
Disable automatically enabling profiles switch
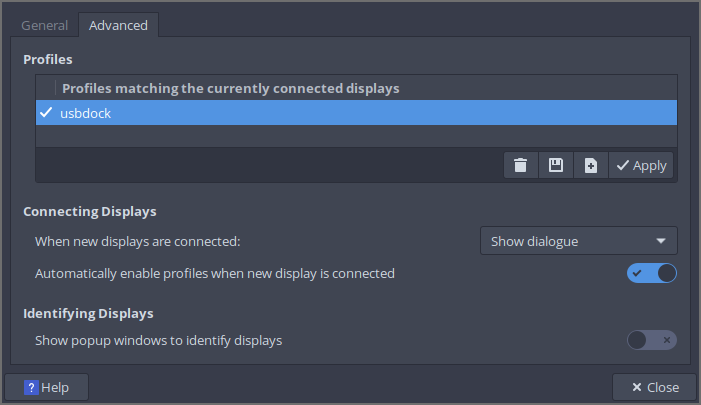pos(652,273)
